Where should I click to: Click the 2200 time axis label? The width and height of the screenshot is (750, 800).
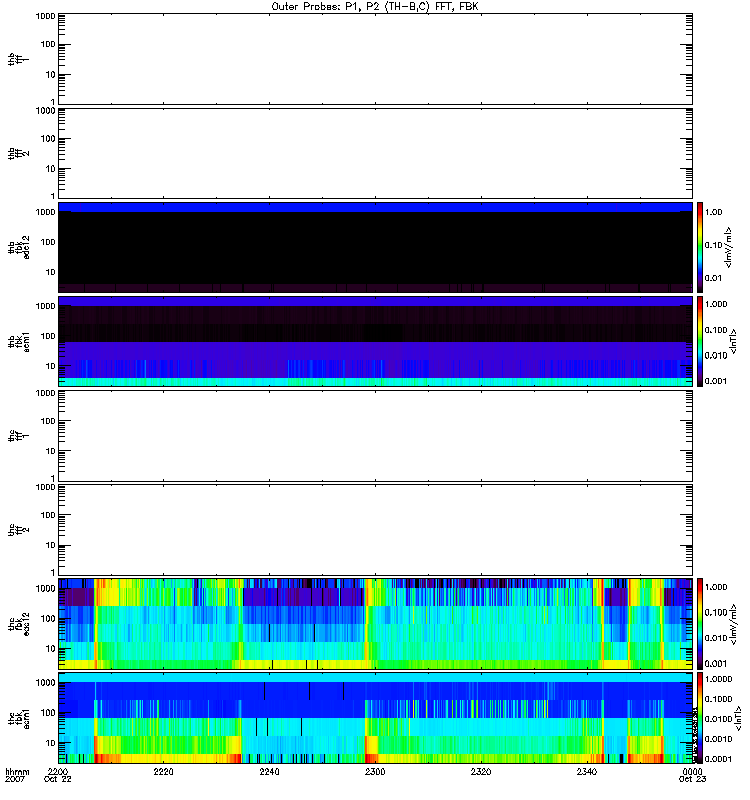click(58, 773)
